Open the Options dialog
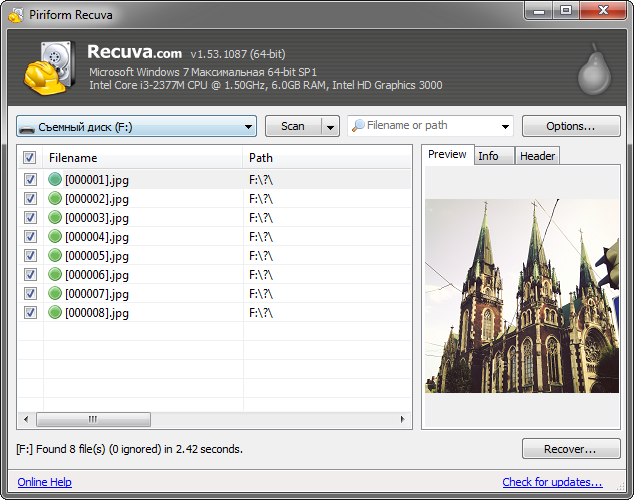The image size is (634, 500). coord(571,126)
